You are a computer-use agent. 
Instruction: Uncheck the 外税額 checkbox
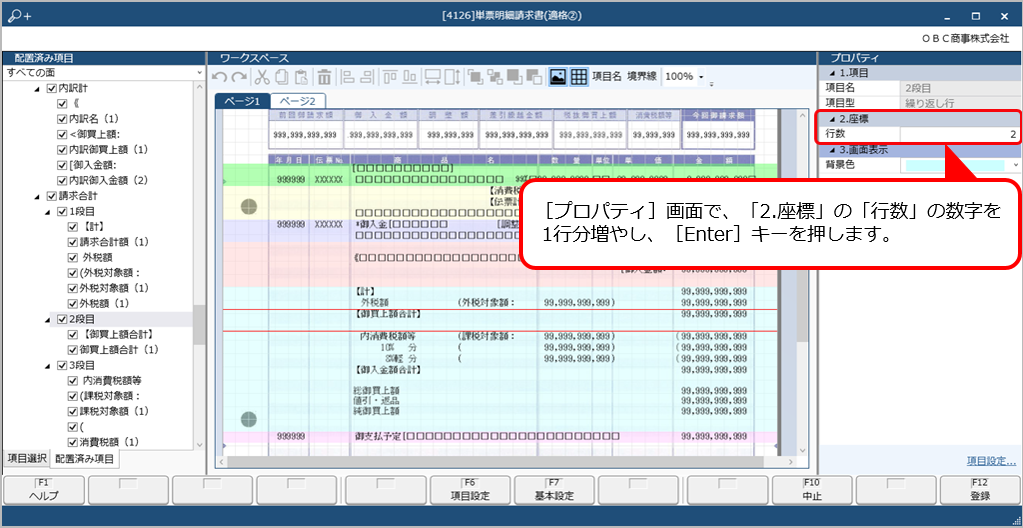pos(72,257)
